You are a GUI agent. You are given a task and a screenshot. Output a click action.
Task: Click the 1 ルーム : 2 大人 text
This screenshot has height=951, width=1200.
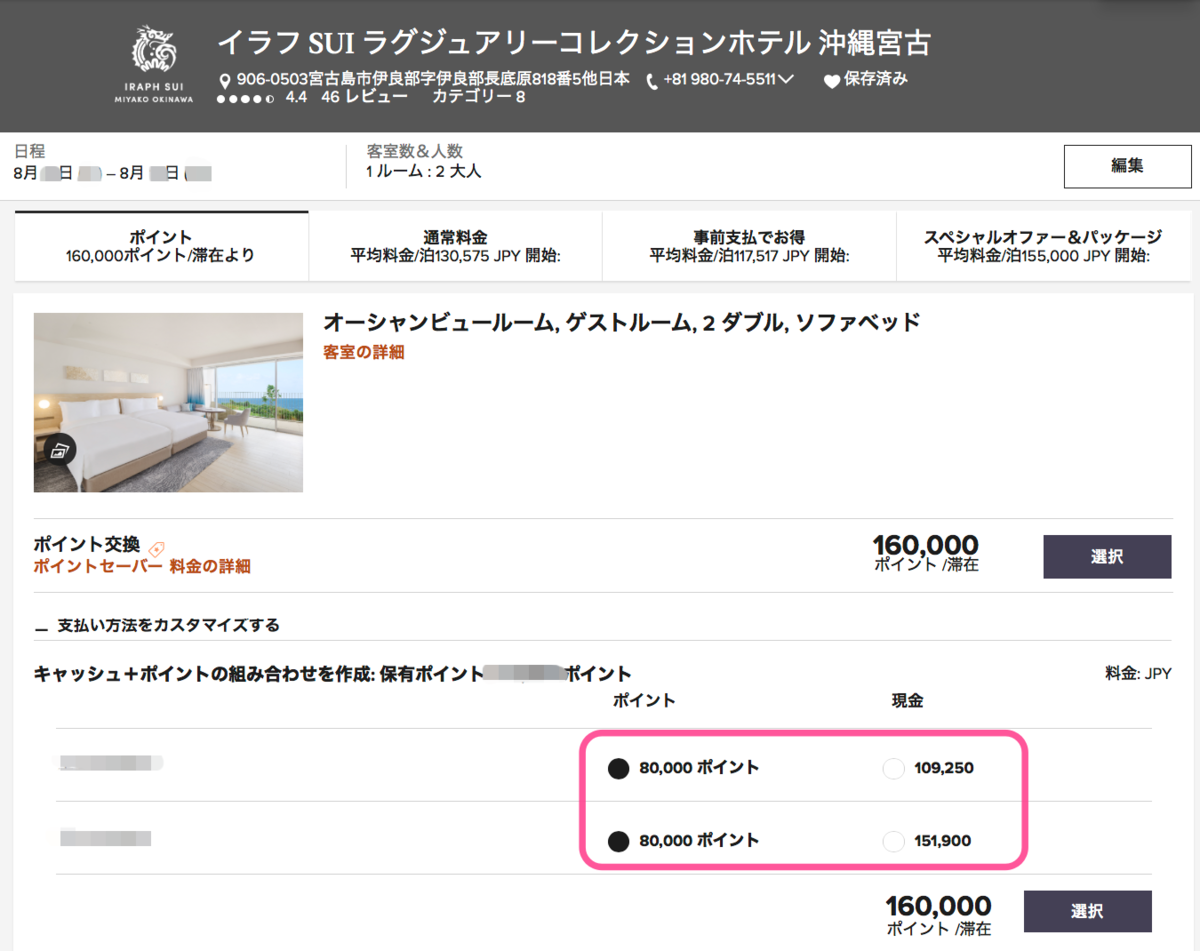424,171
